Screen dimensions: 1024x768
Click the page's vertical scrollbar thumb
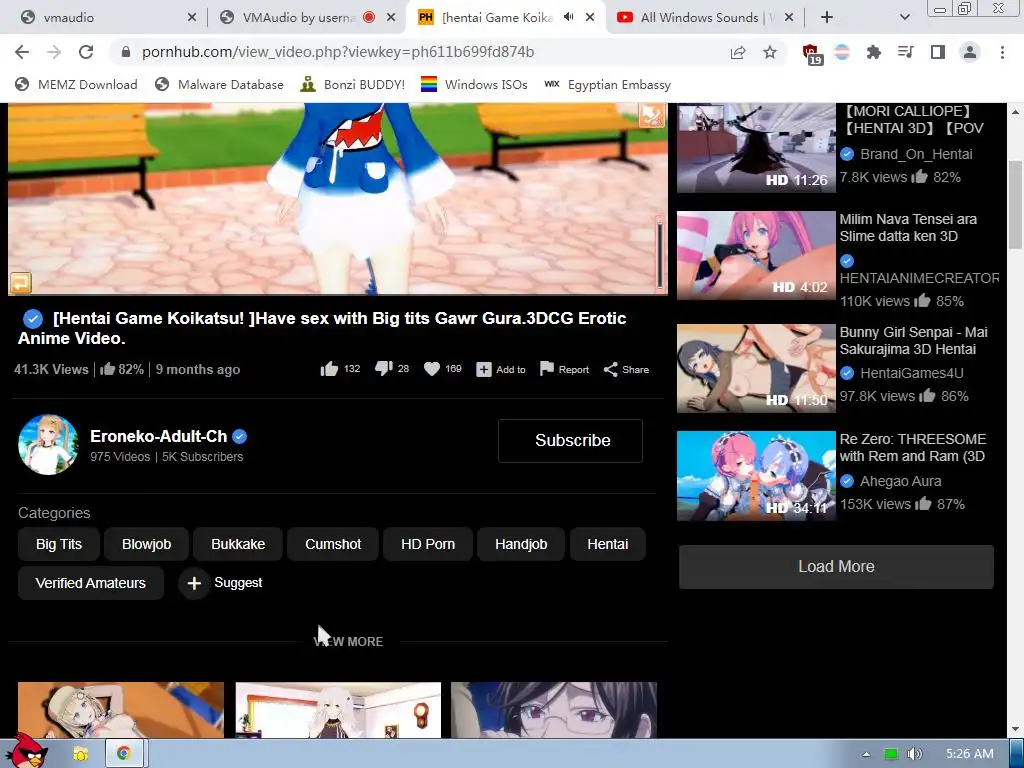(1015, 204)
